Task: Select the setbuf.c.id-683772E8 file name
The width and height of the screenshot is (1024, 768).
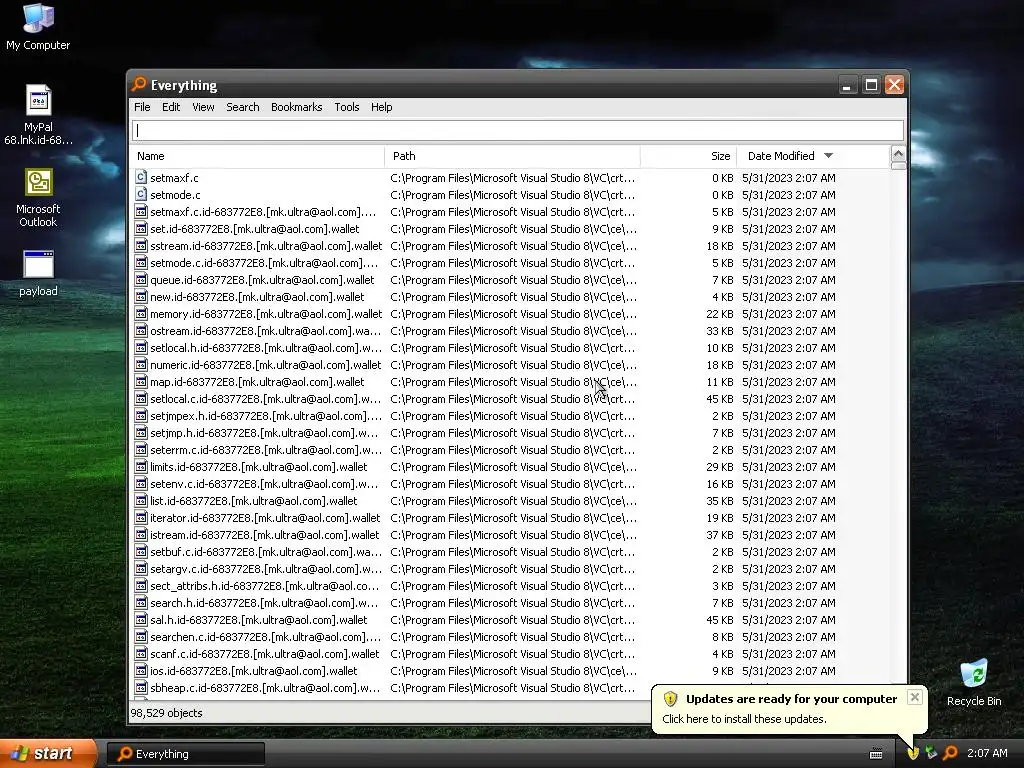Action: click(266, 552)
